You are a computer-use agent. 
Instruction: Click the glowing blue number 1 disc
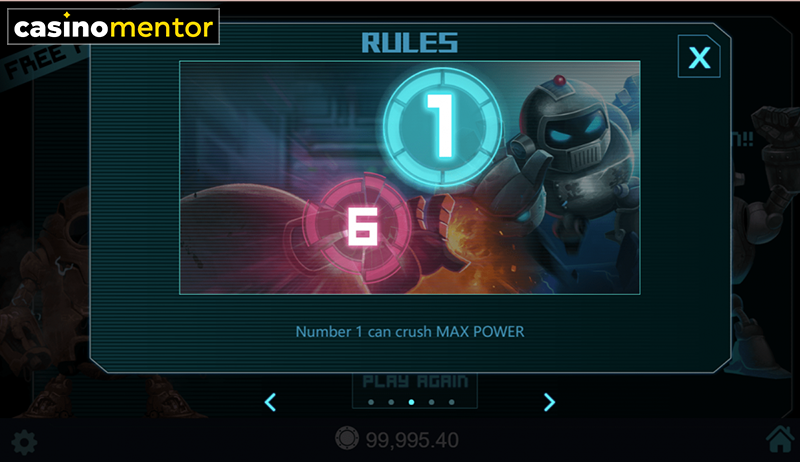(x=442, y=126)
